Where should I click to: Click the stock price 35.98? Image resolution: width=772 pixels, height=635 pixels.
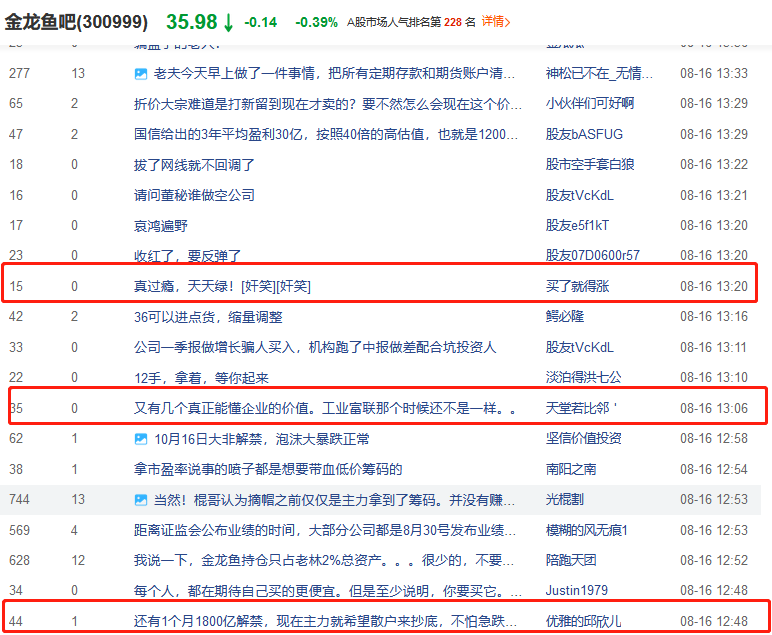pyautogui.click(x=192, y=22)
